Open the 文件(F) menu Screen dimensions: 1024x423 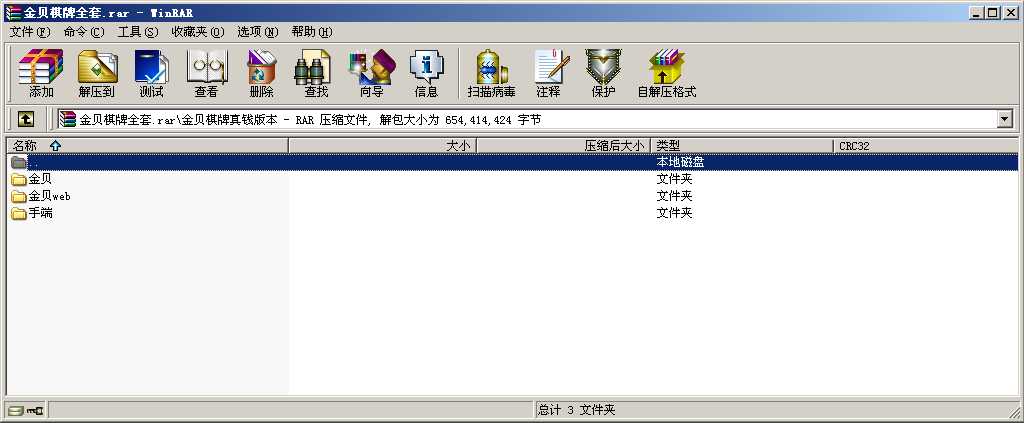pyautogui.click(x=29, y=31)
